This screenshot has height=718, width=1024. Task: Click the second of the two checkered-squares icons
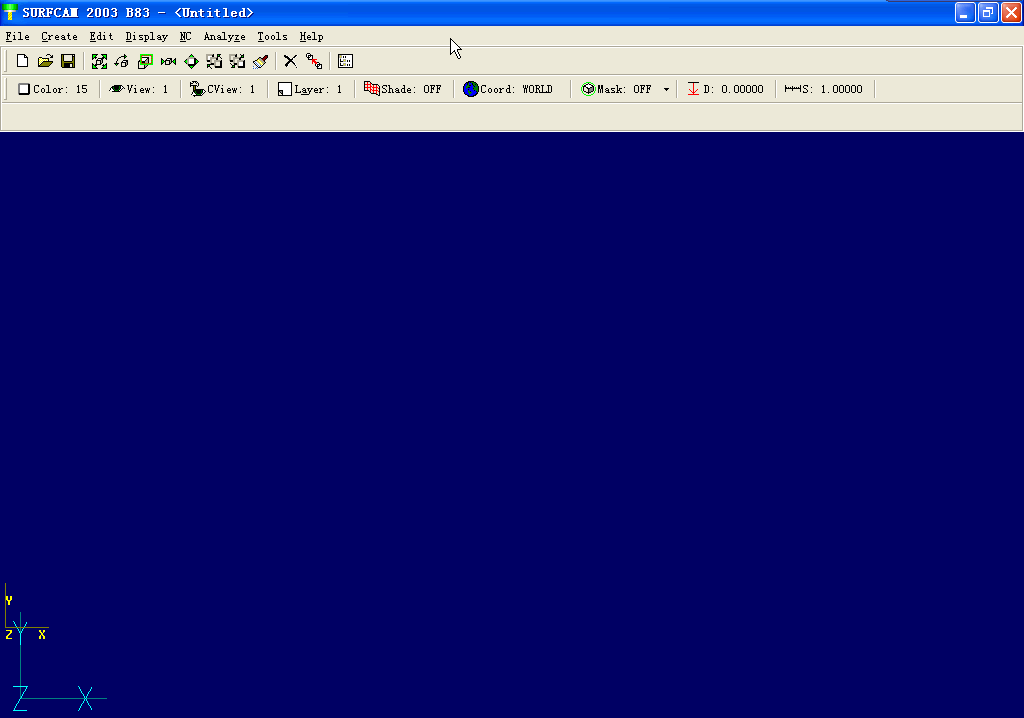pos(237,61)
